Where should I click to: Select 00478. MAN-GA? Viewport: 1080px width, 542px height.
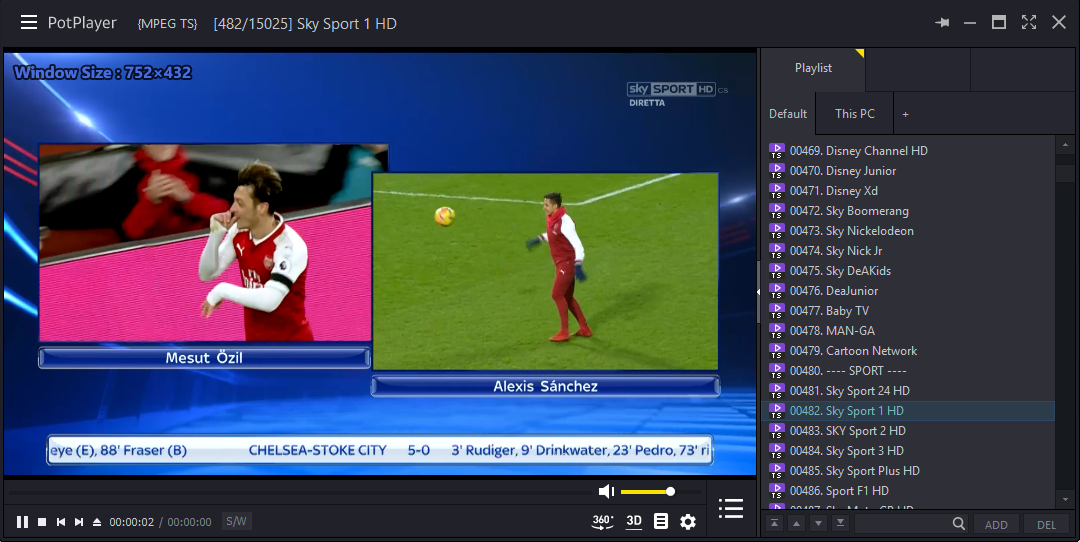click(909, 330)
